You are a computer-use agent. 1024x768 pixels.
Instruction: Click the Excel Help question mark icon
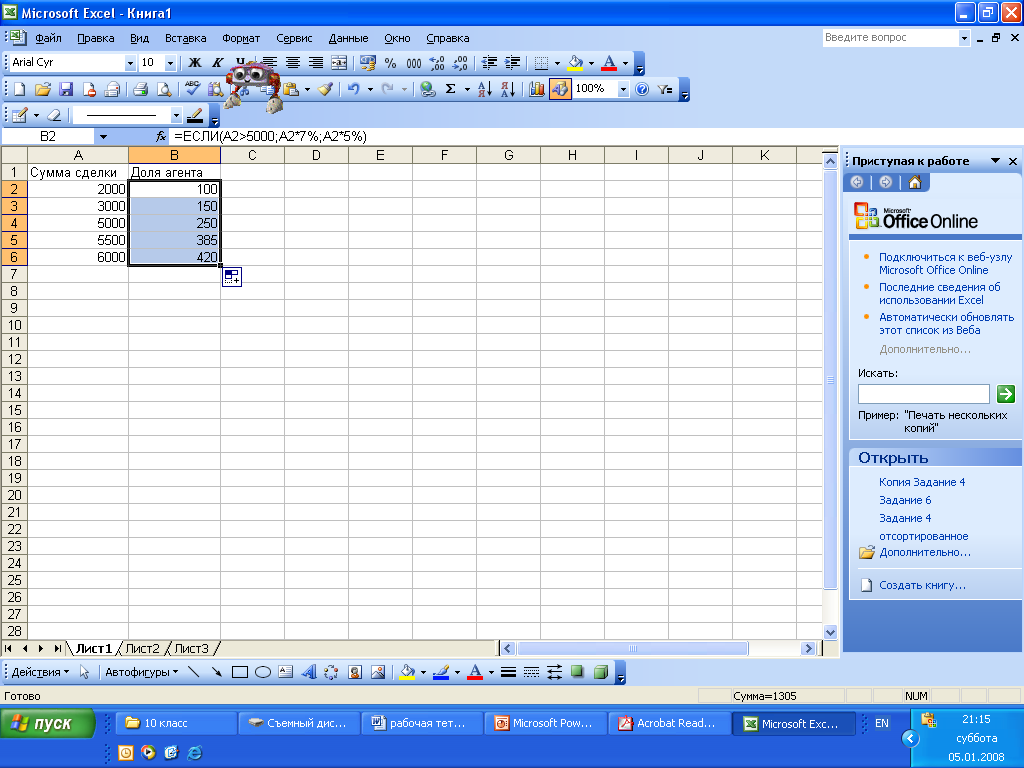[x=642, y=89]
